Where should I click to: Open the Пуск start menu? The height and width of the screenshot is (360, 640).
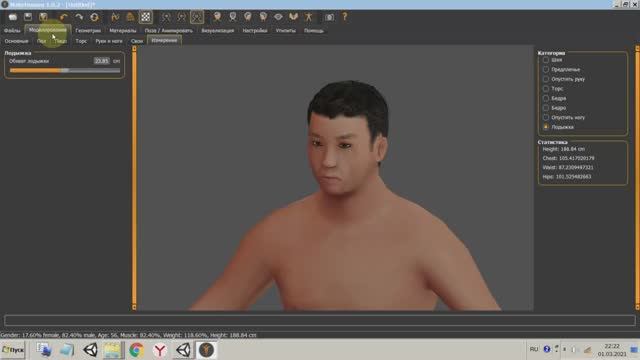click(13, 350)
